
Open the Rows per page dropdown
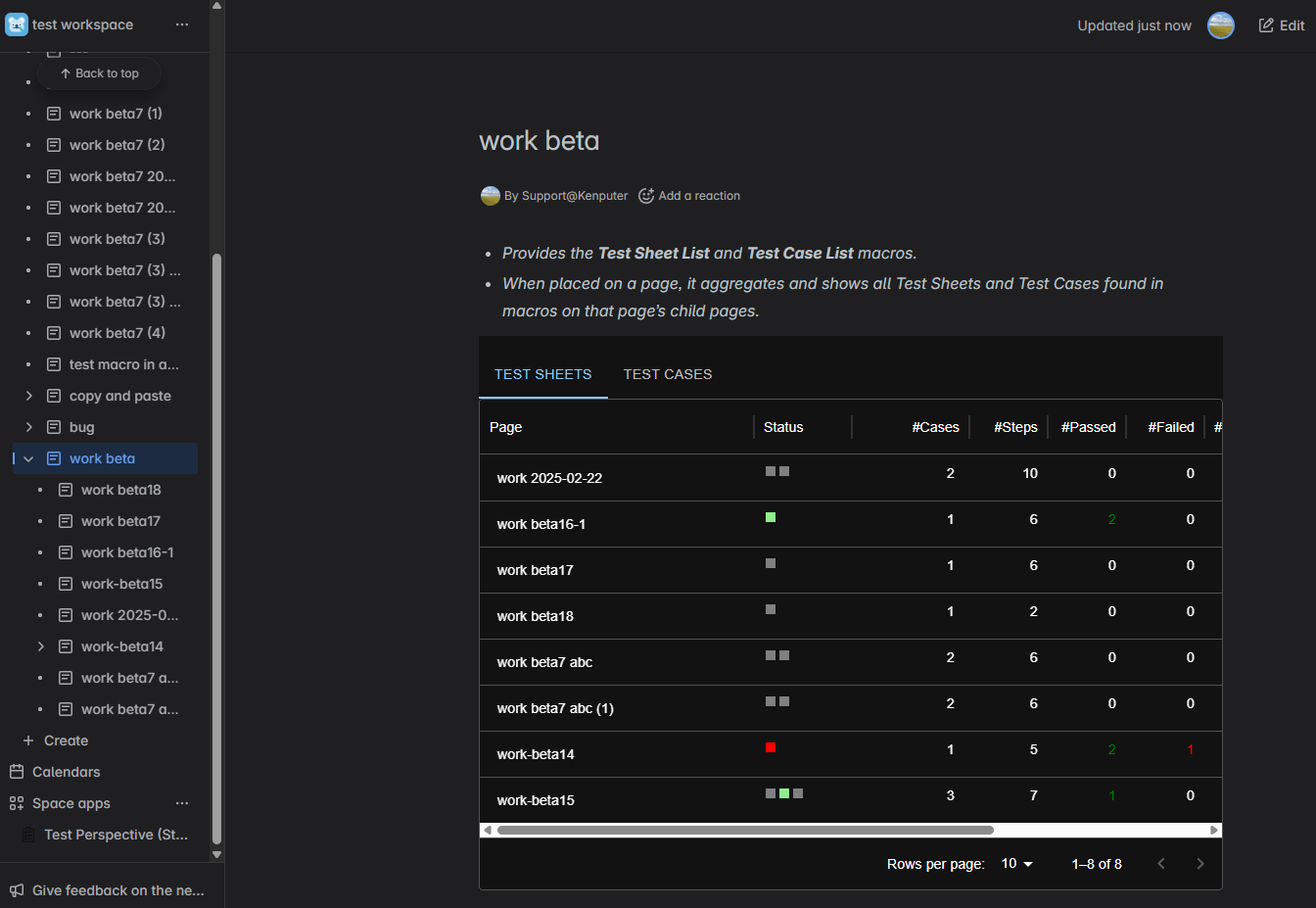1016,864
